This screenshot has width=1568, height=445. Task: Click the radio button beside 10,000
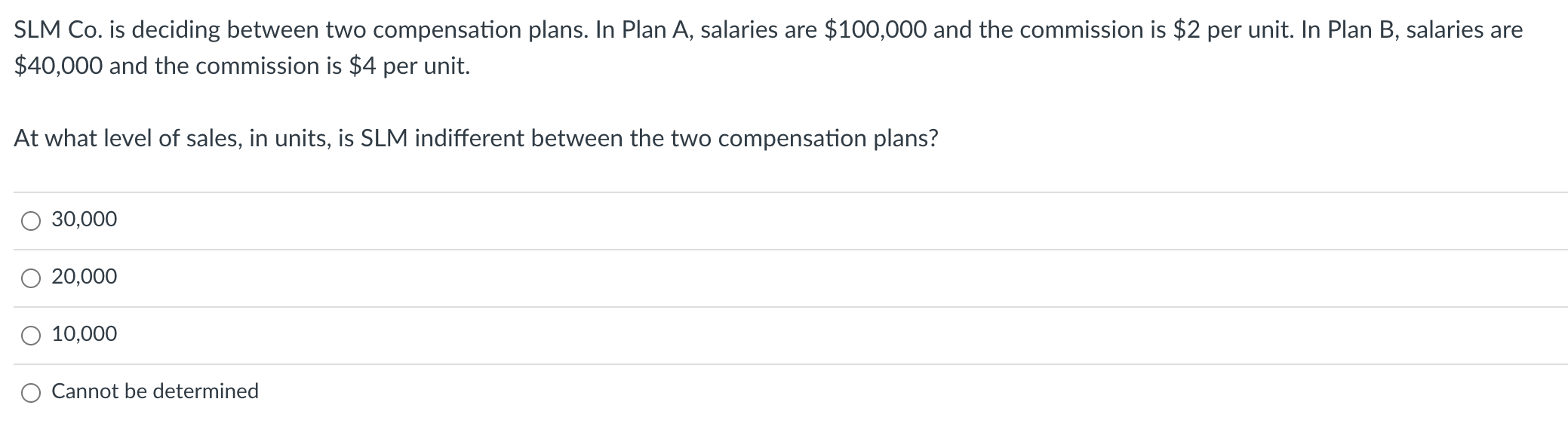30,335
